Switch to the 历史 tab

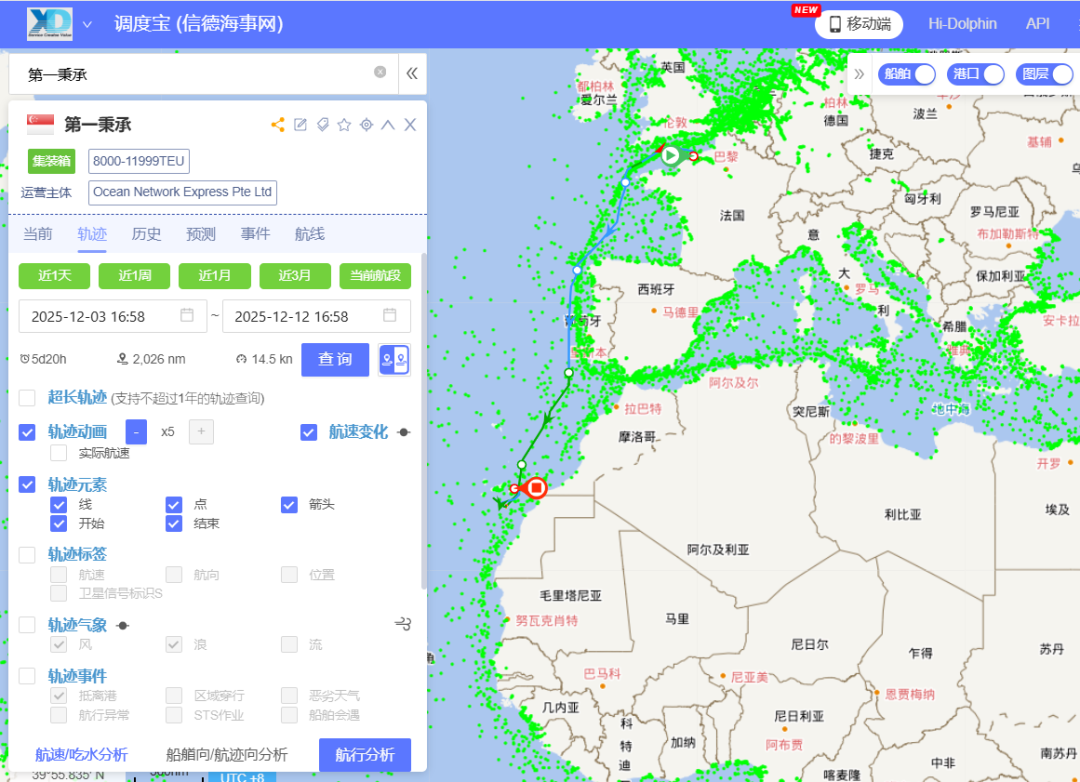pyautogui.click(x=147, y=234)
